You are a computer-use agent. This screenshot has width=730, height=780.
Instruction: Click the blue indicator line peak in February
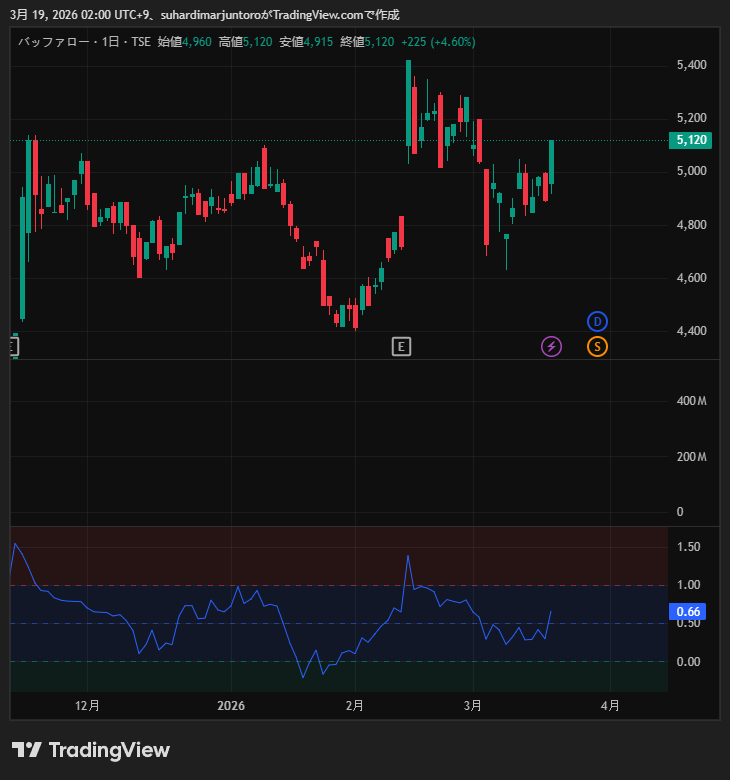click(408, 556)
